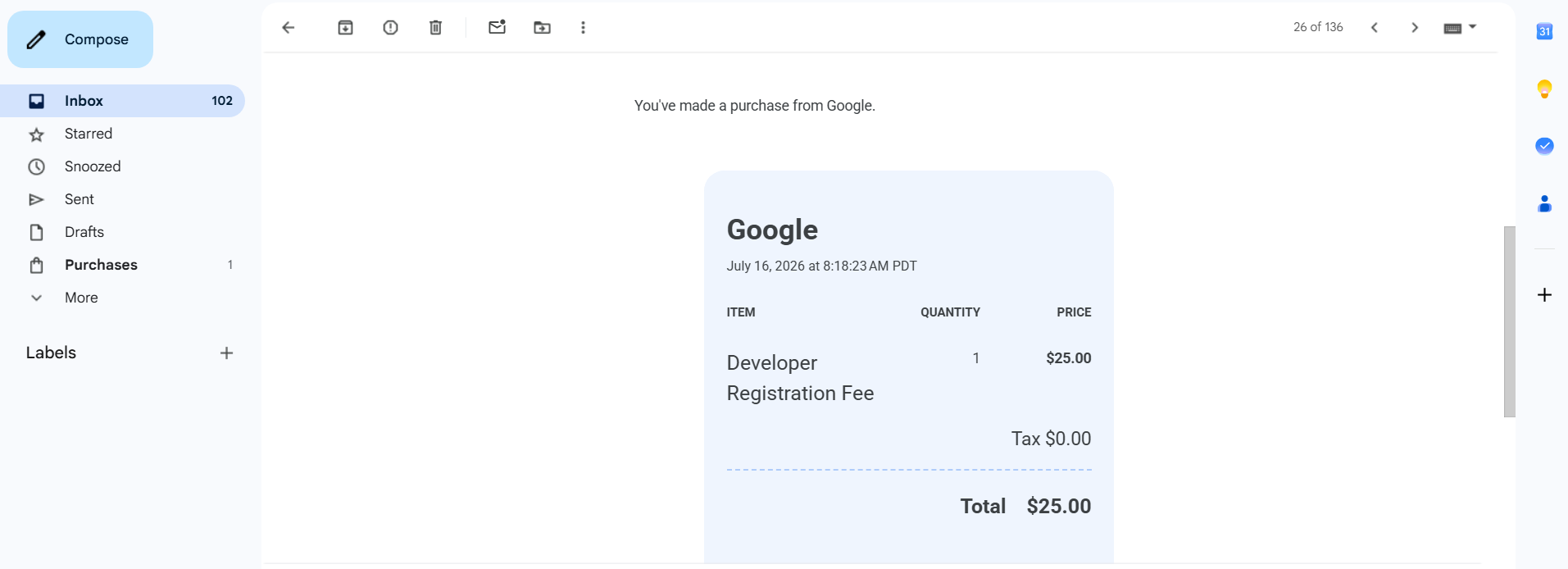Viewport: 1568px width, 569px height.
Task: Click the $25.00 item price
Action: (x=1068, y=358)
